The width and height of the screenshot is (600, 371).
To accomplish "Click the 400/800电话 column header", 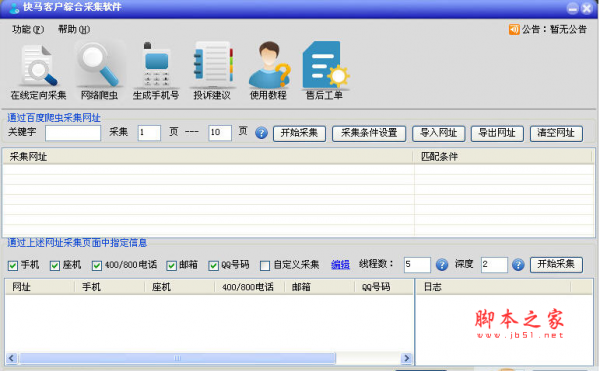I will pos(249,287).
